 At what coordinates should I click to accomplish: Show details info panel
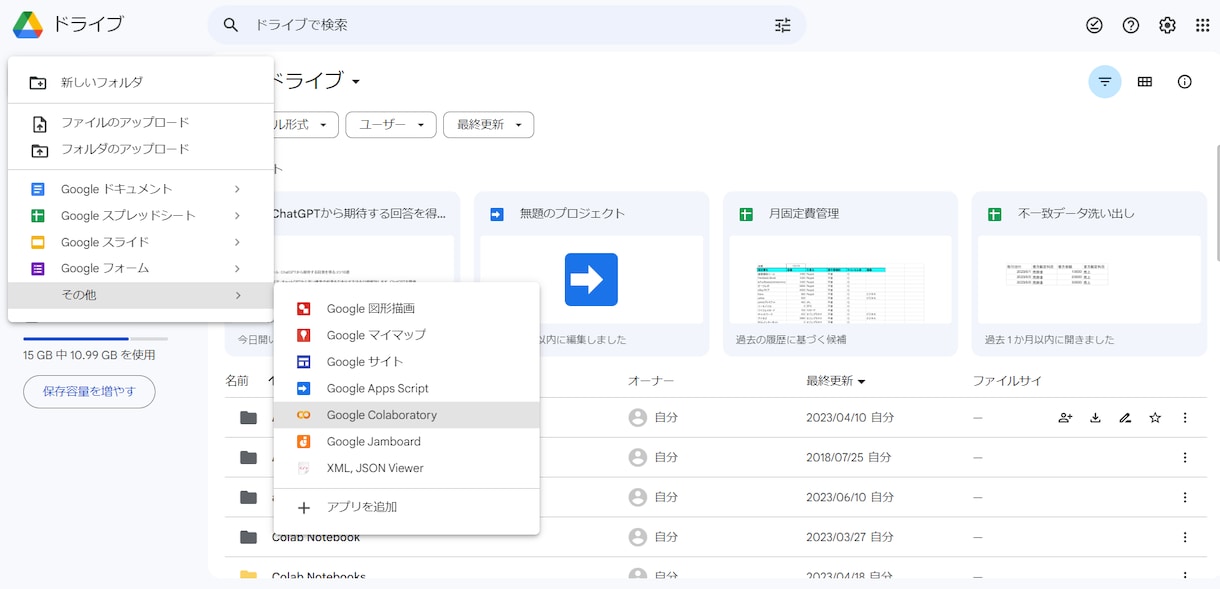click(x=1185, y=82)
